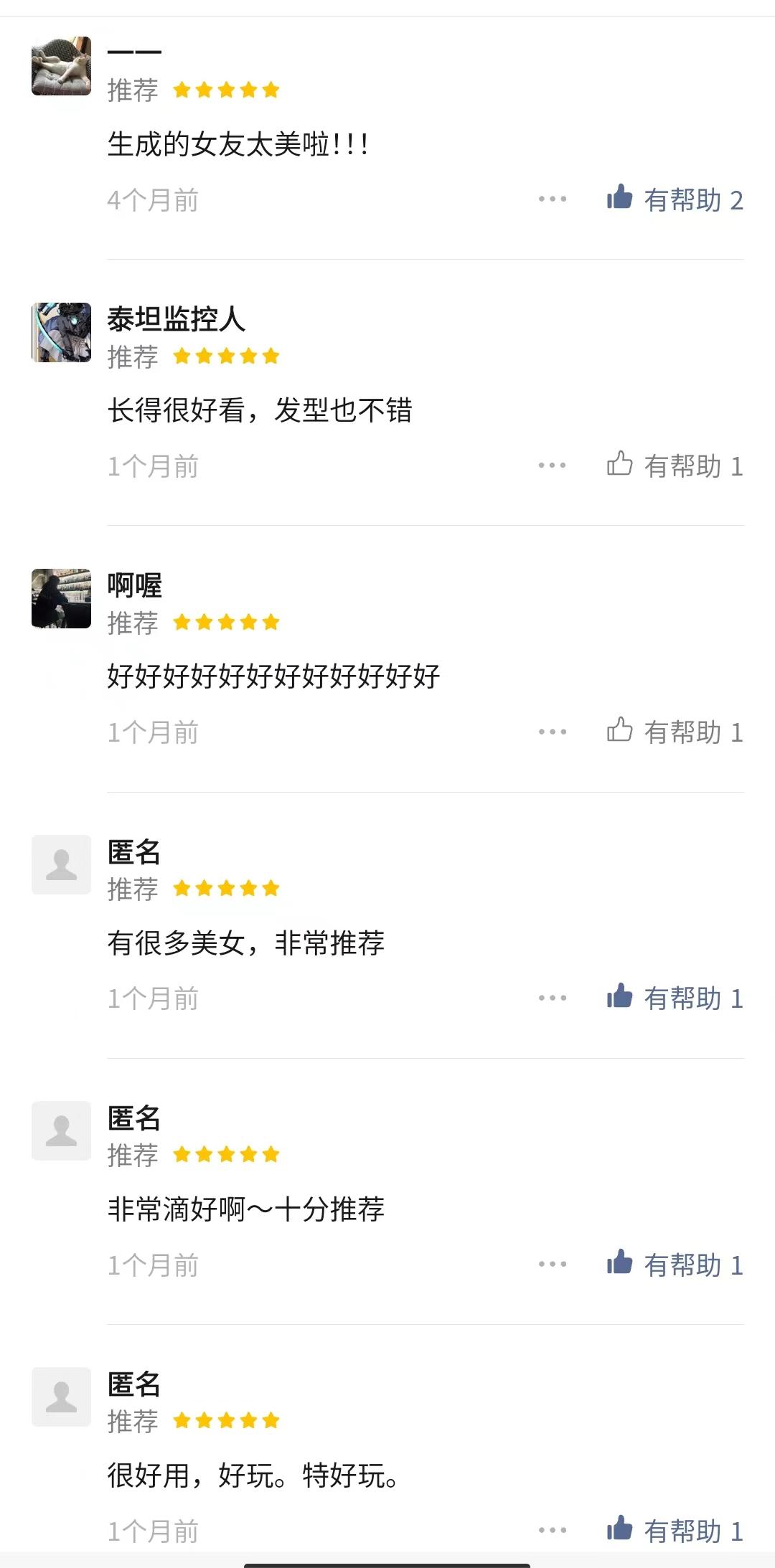The width and height of the screenshot is (775, 1568).
Task: Open 啊喔's profile picture
Action: [x=62, y=598]
